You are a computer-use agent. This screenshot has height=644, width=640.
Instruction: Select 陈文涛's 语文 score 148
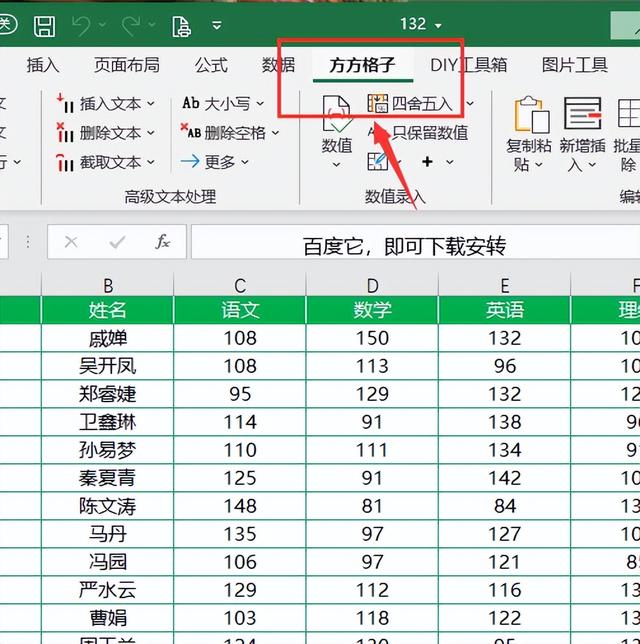[x=240, y=506]
